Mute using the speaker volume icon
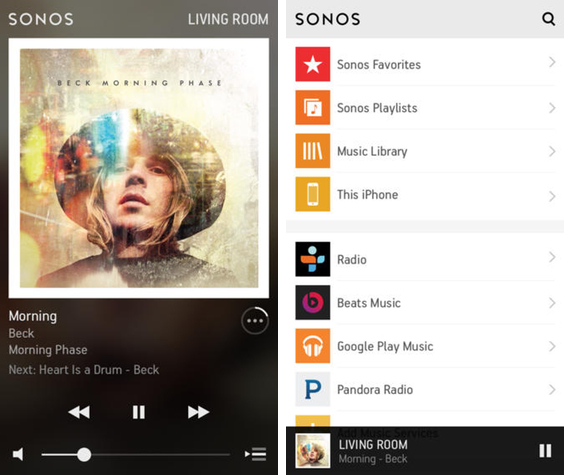 click(x=18, y=454)
